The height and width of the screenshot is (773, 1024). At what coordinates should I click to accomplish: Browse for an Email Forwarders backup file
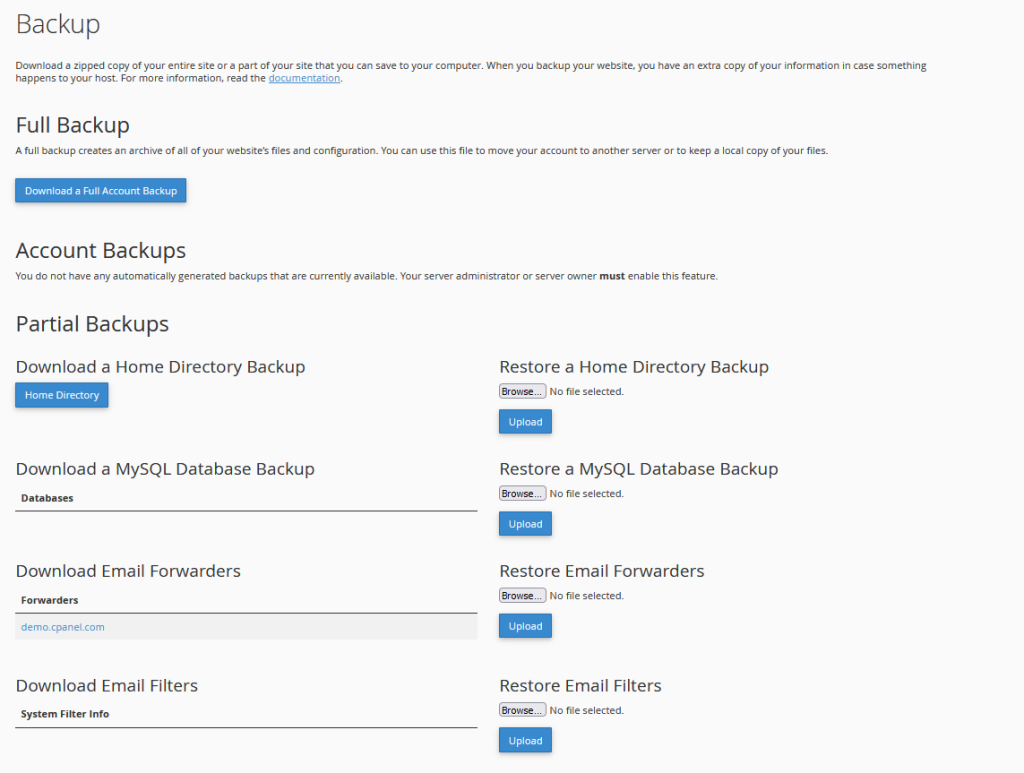522,596
